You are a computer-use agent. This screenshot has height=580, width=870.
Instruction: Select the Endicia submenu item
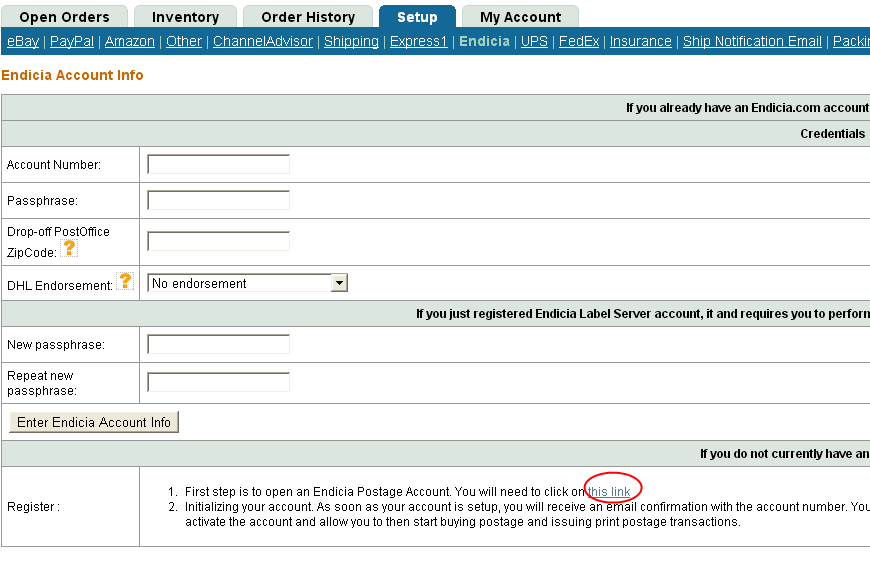click(x=484, y=42)
